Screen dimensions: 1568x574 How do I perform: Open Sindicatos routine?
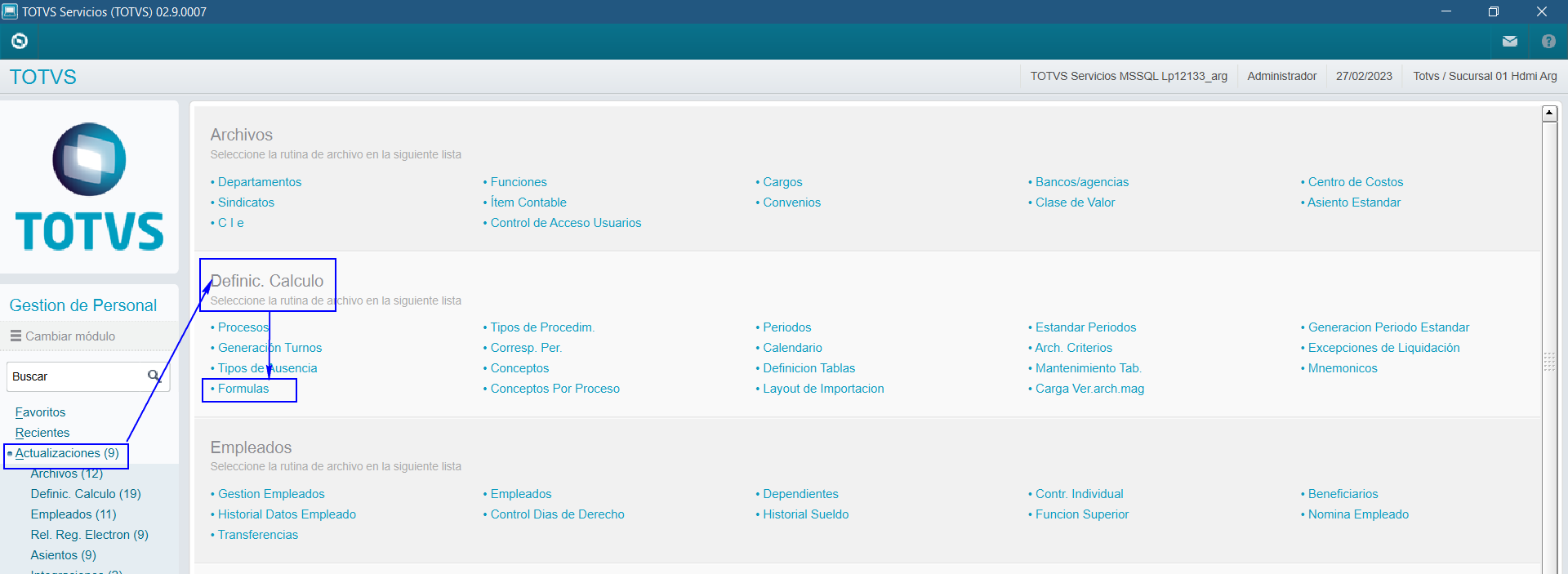click(246, 202)
